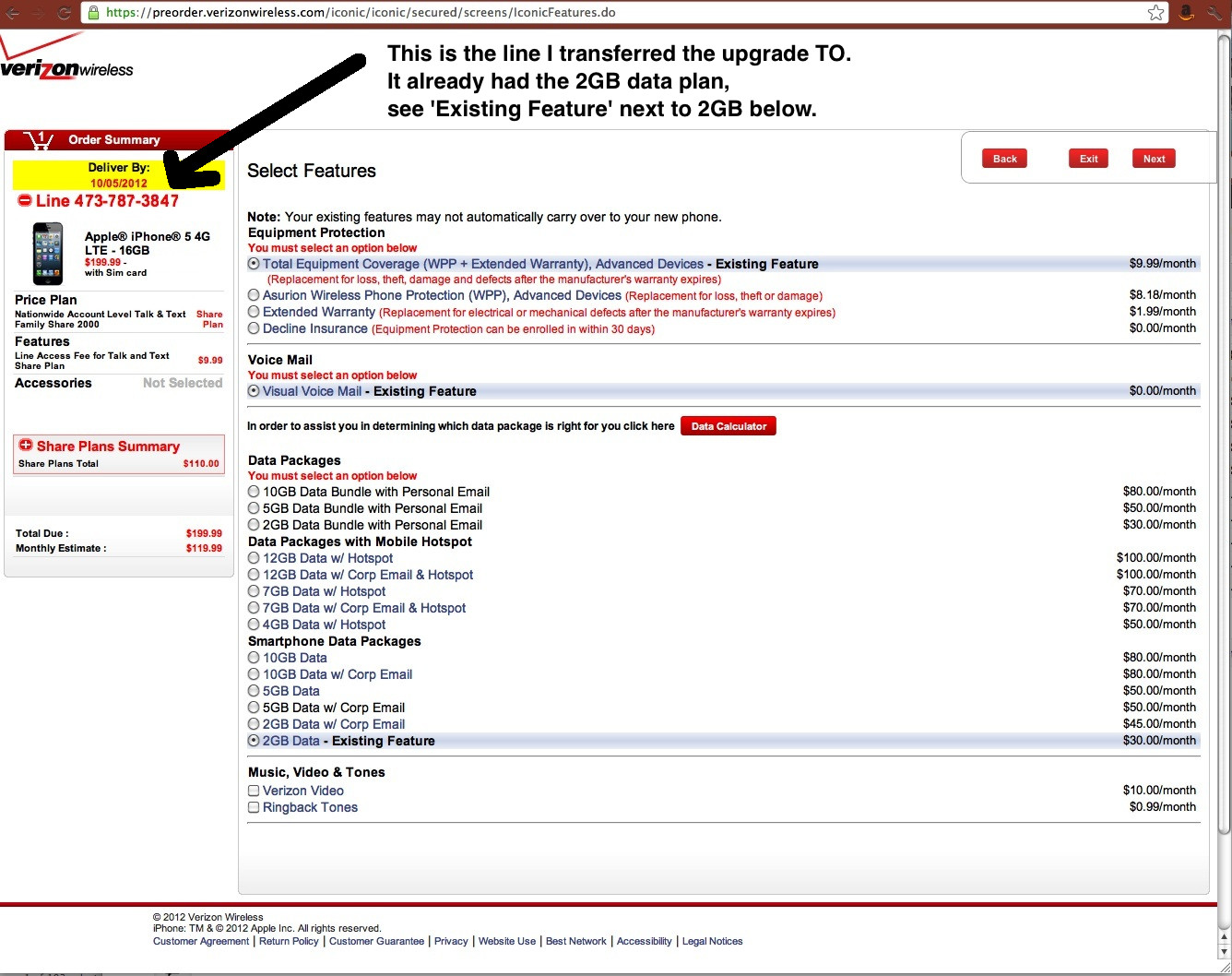1232x976 pixels.
Task: Select 10GB Data w/ Corp Email radio
Action: pyautogui.click(x=254, y=674)
